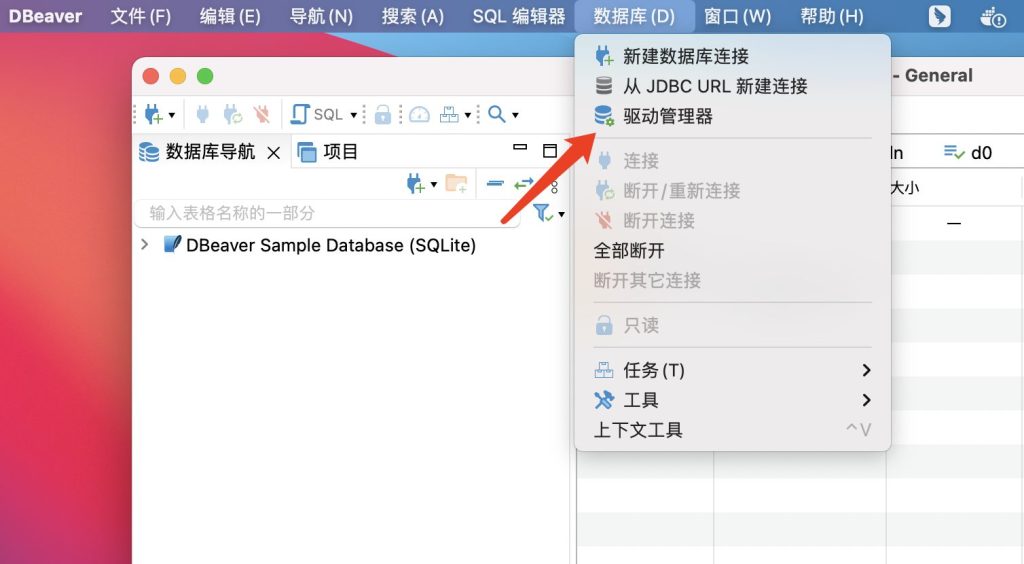The width and height of the screenshot is (1024, 564).
Task: Click the white bird icon in menu bar
Action: [939, 16]
